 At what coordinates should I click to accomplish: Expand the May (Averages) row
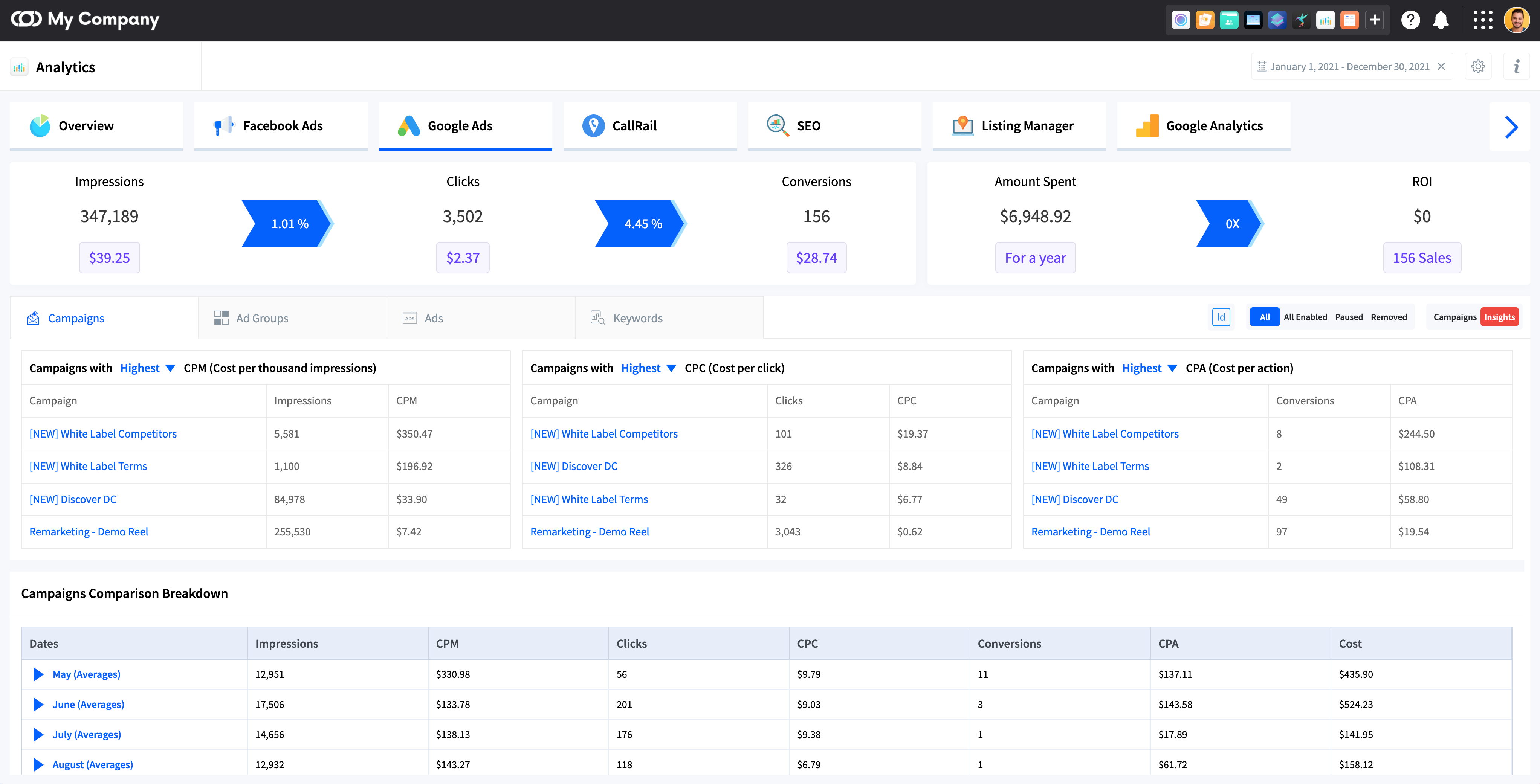point(38,674)
